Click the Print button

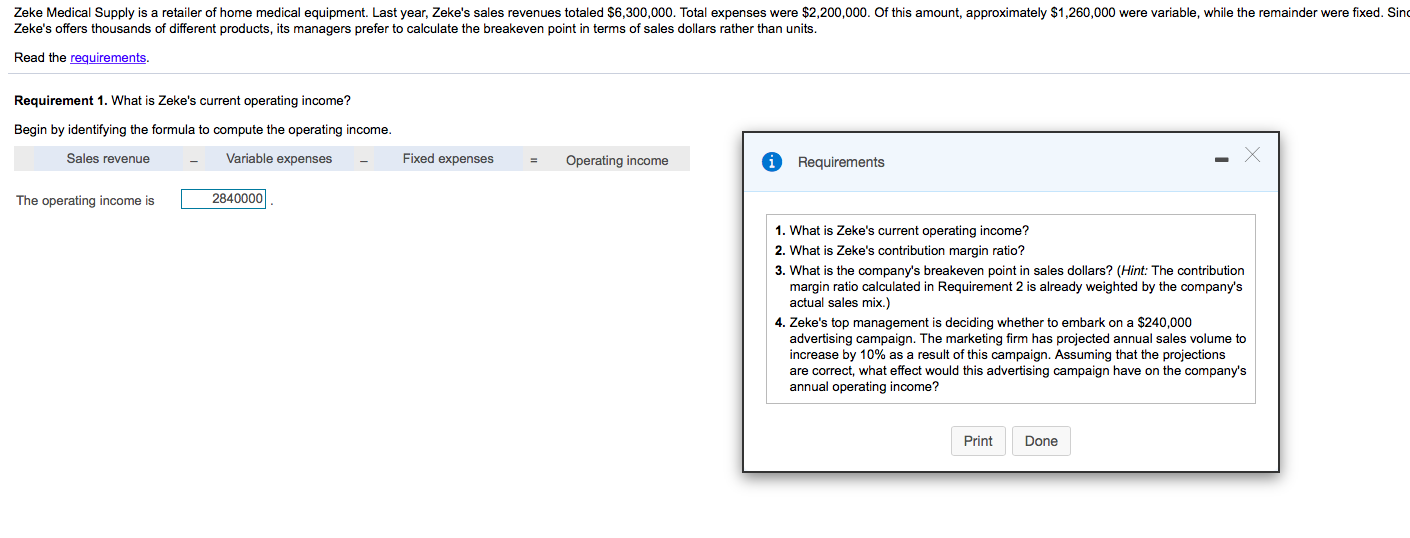tap(978, 441)
